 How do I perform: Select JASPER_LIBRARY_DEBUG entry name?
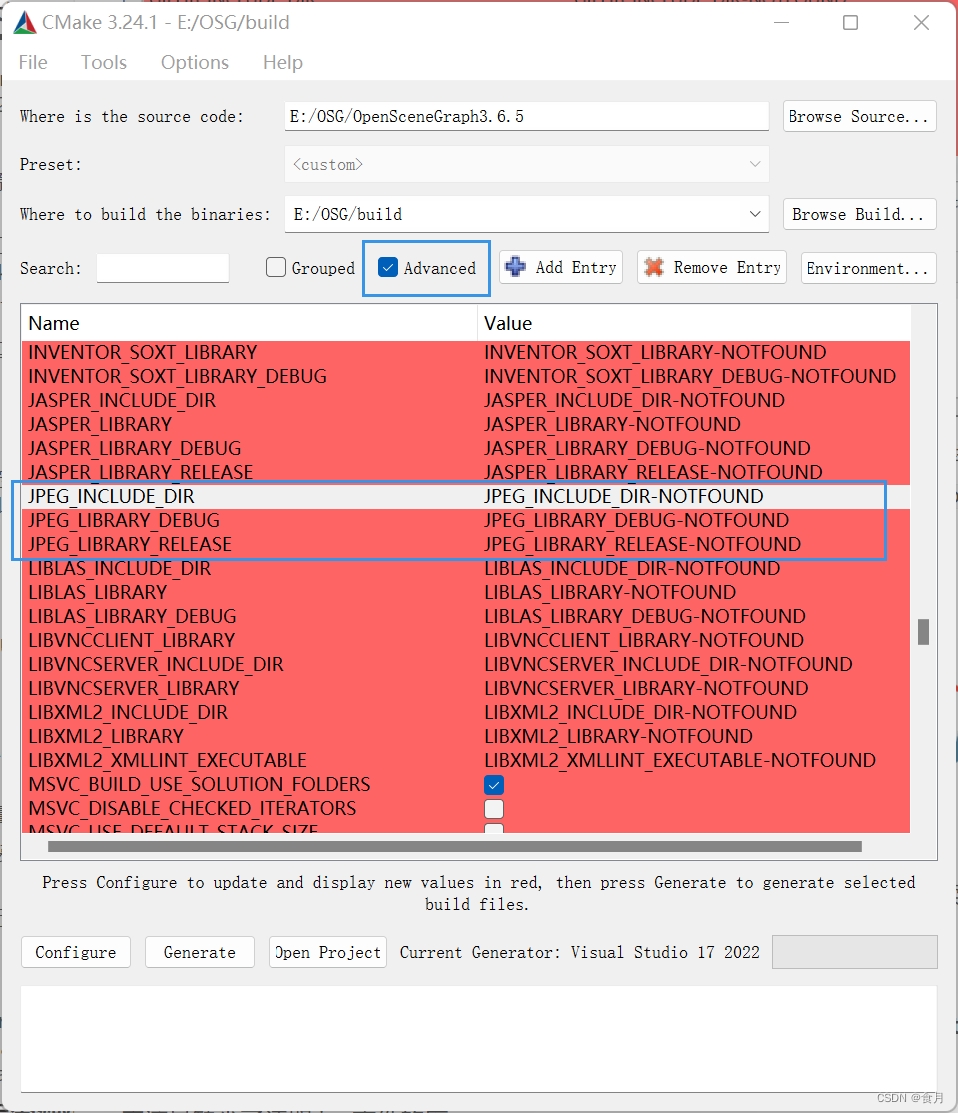(x=135, y=449)
